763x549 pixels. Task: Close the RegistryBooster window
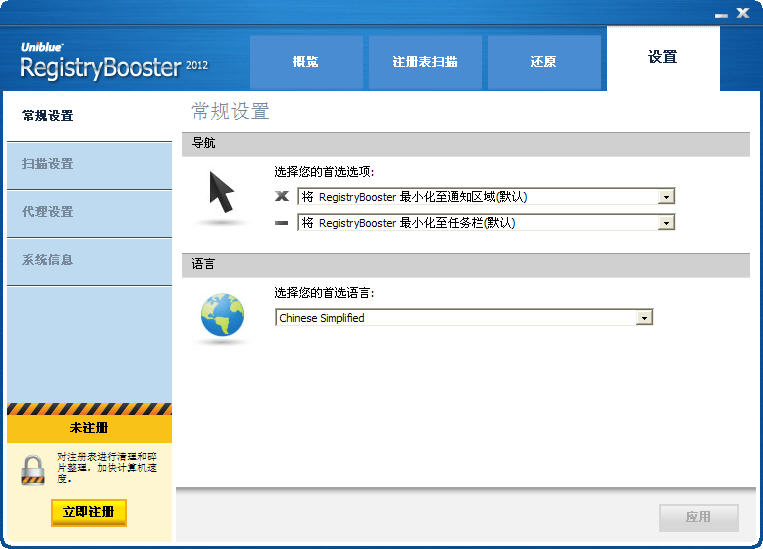tap(743, 13)
